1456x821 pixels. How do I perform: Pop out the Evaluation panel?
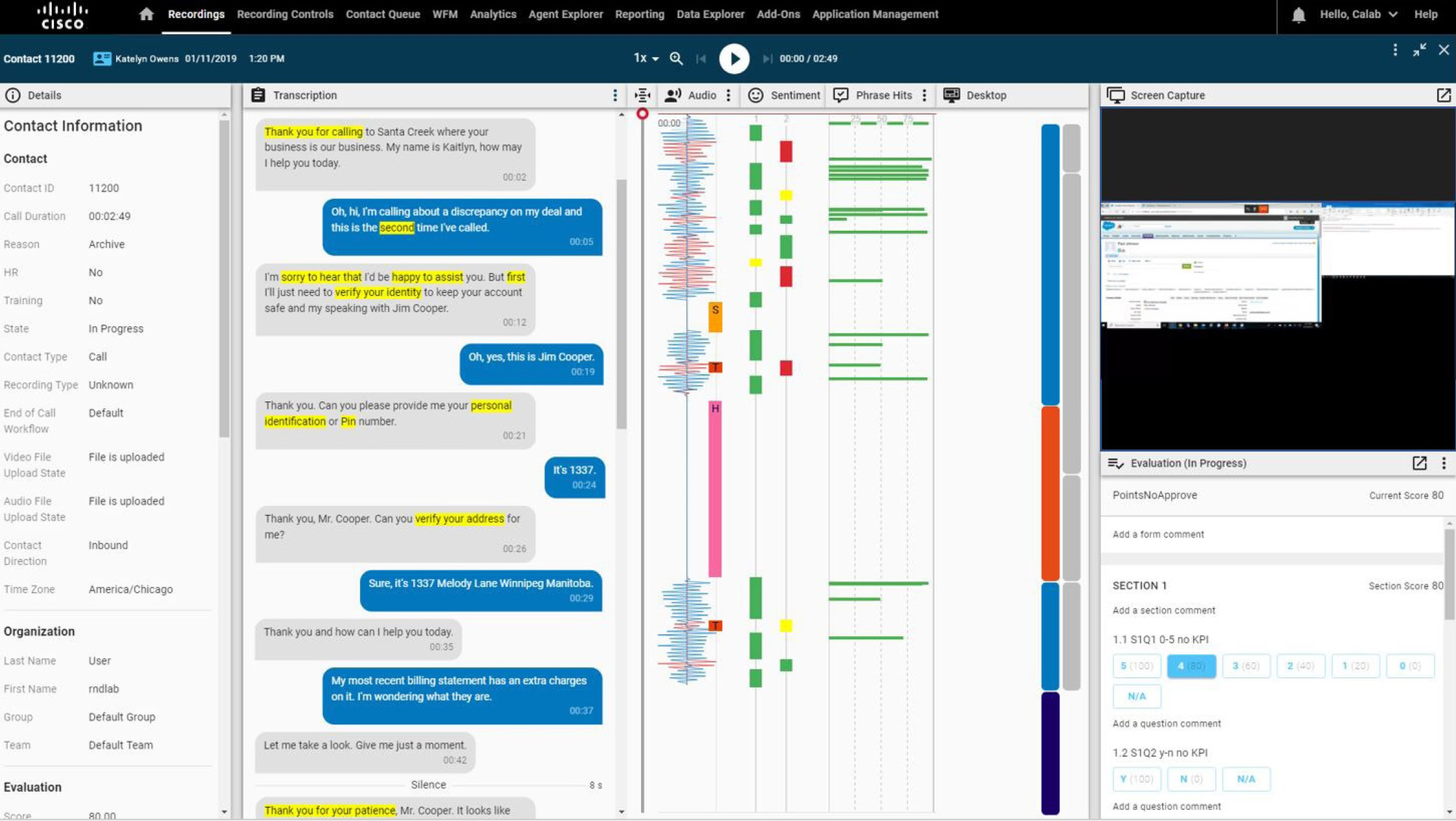1419,463
